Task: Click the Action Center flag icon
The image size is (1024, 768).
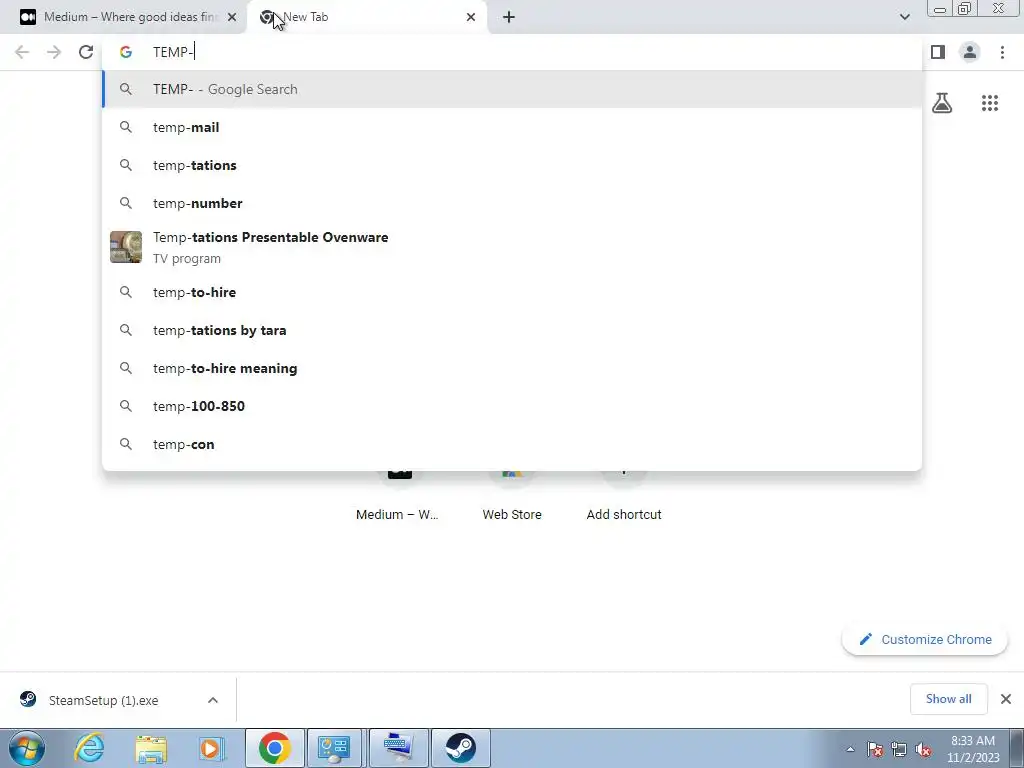Action: [x=875, y=749]
